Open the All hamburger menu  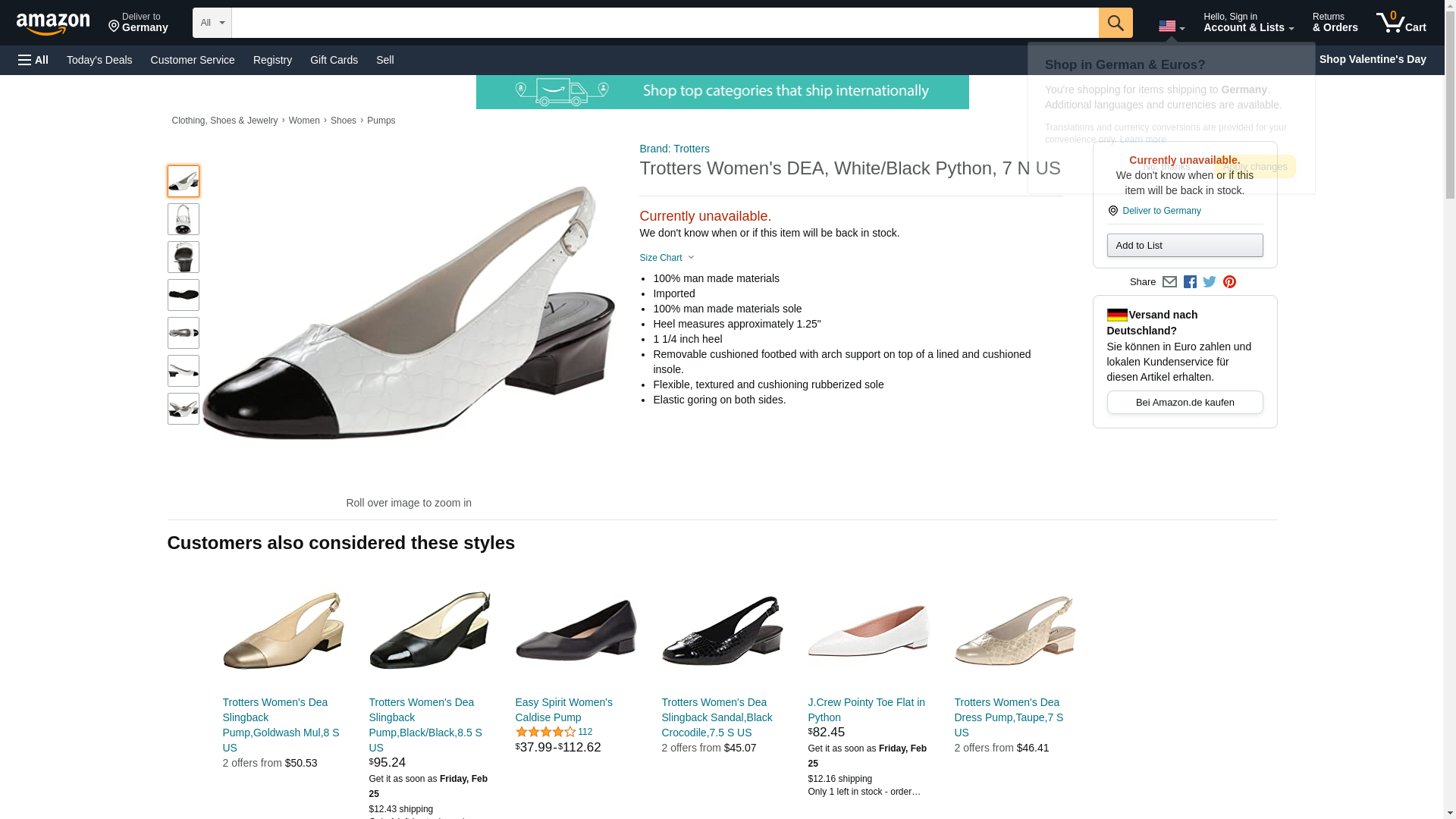33,60
